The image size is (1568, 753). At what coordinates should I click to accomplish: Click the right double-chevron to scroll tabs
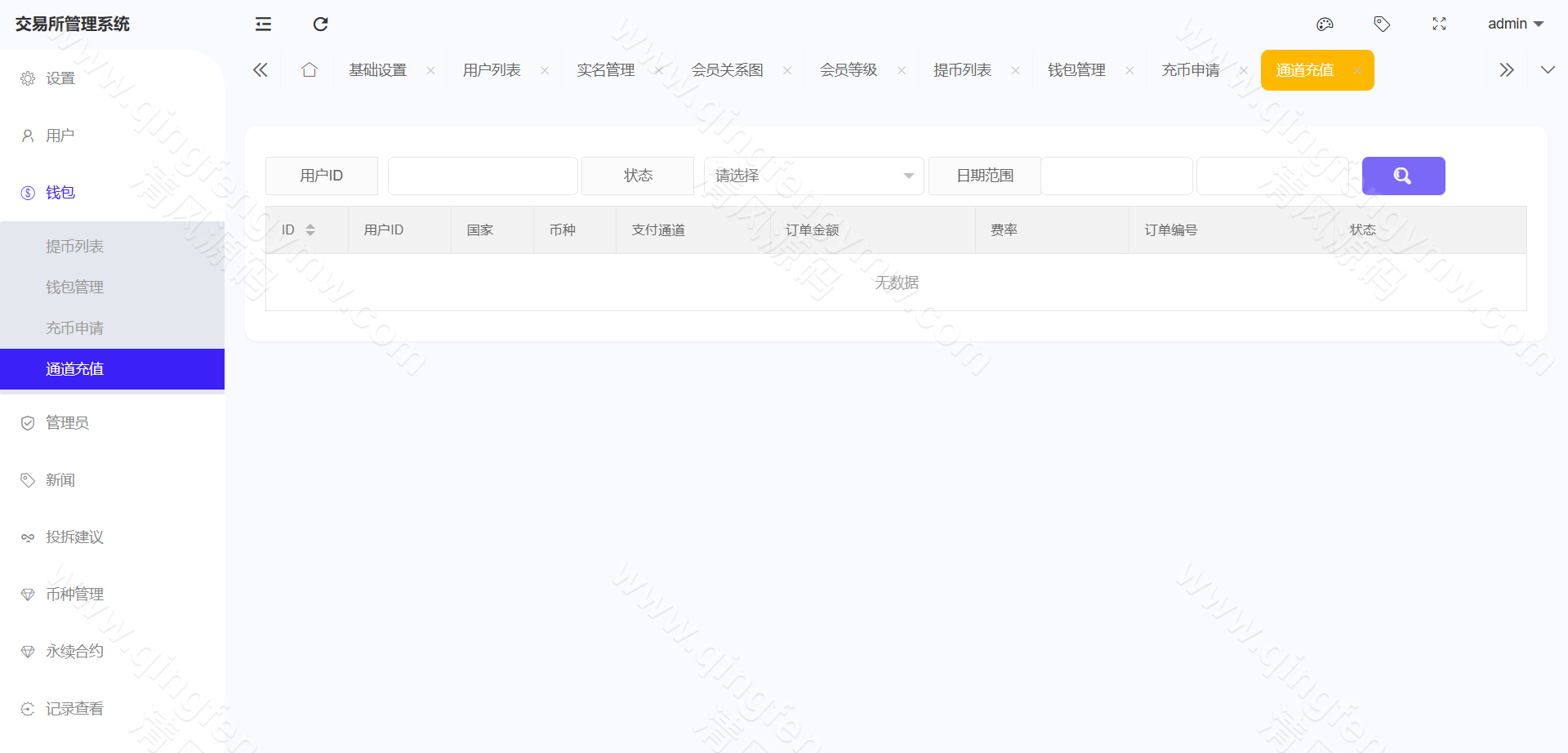pyautogui.click(x=1507, y=69)
